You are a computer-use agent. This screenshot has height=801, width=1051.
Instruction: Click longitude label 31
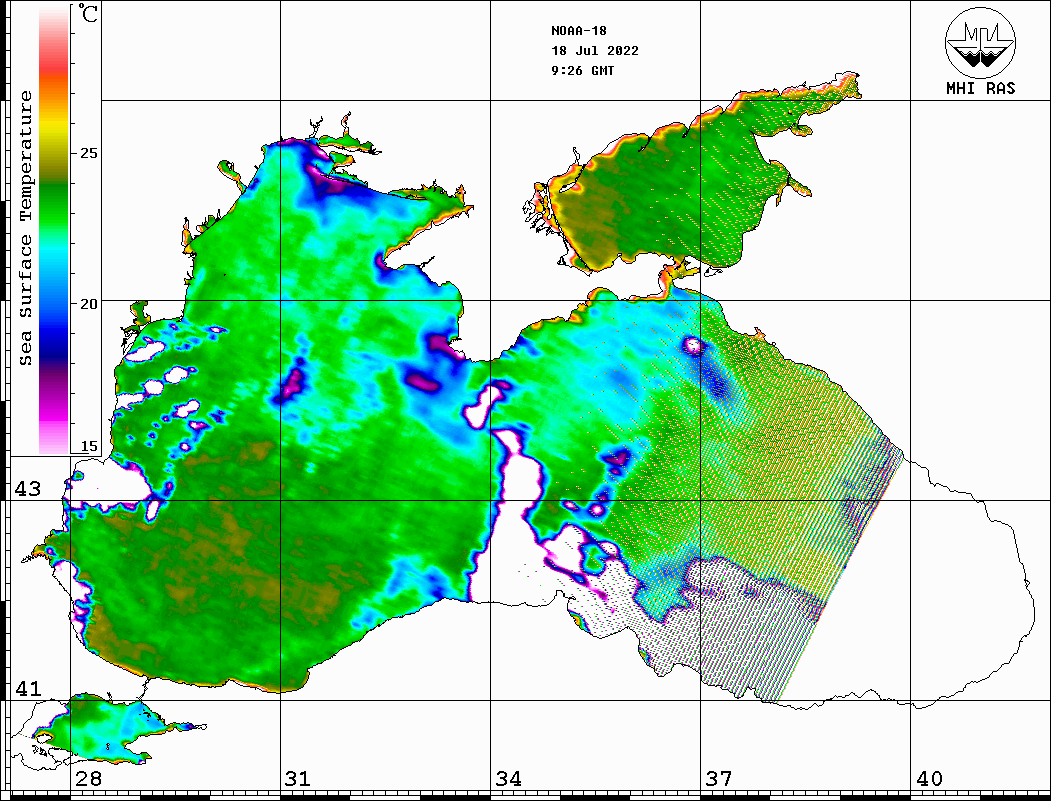click(298, 779)
